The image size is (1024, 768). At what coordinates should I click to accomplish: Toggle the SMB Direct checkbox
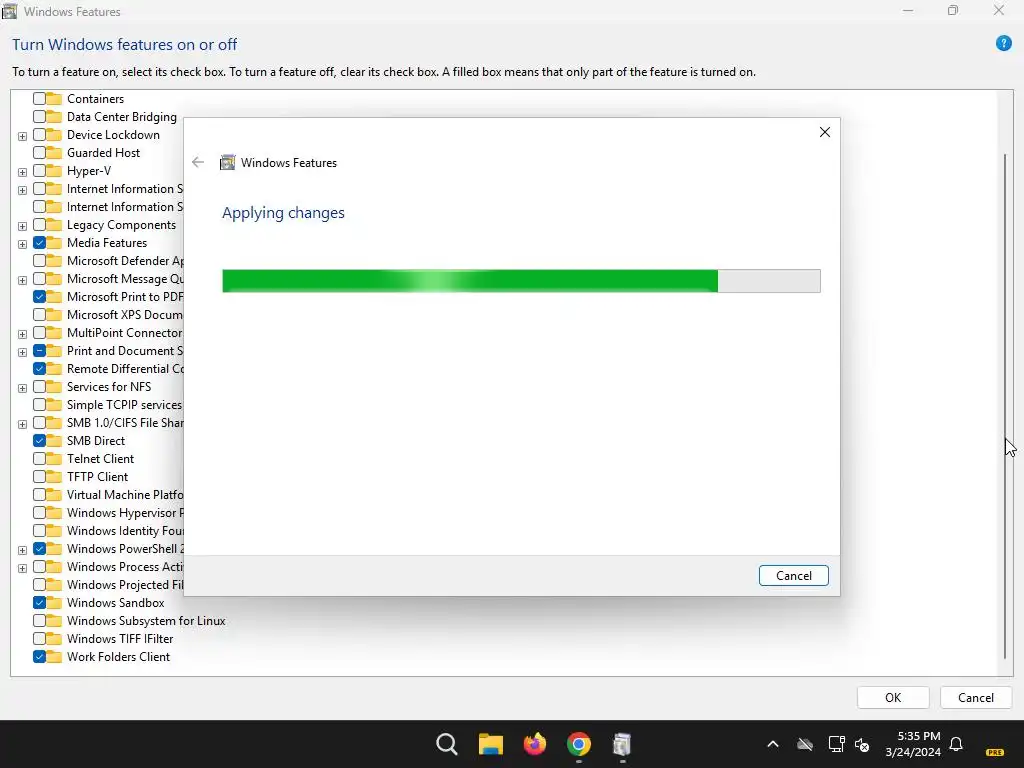click(x=39, y=441)
